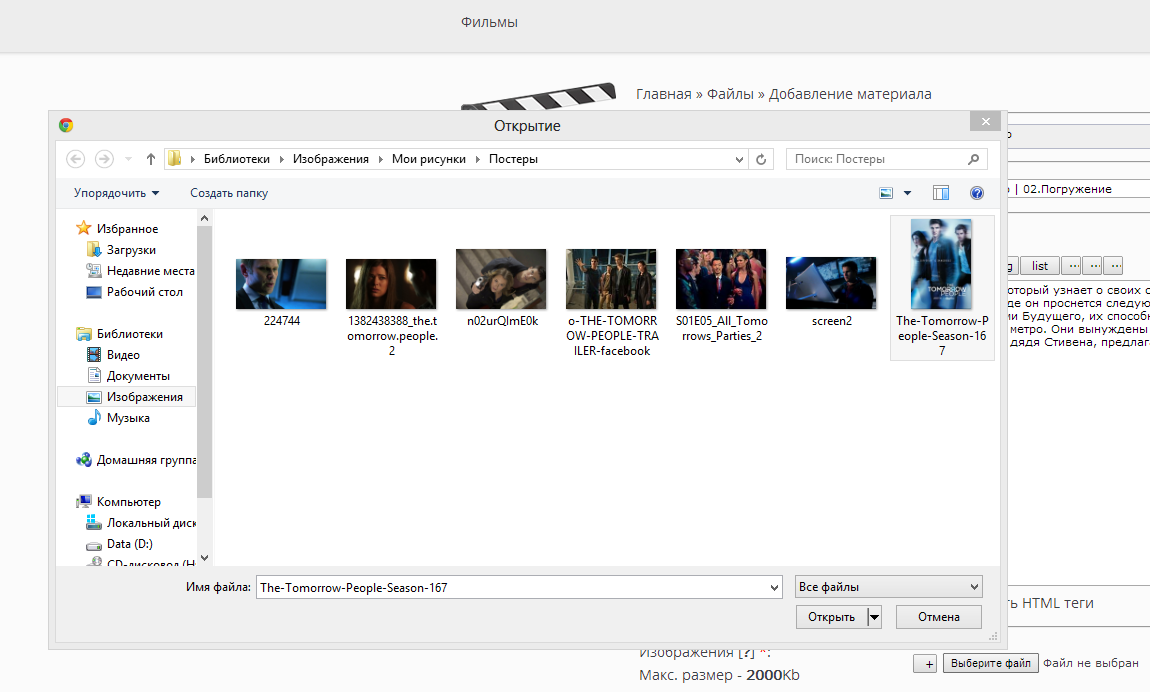This screenshot has width=1150, height=692.
Task: Select The-Tomorrow-People-Season-167 poster
Action: pyautogui.click(x=942, y=288)
